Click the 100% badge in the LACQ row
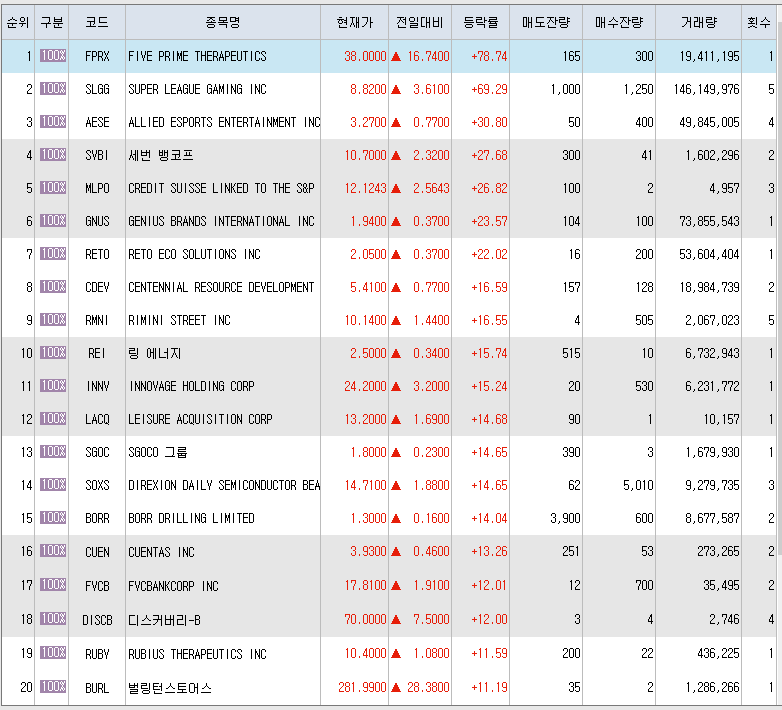This screenshot has height=710, width=782. [53, 418]
